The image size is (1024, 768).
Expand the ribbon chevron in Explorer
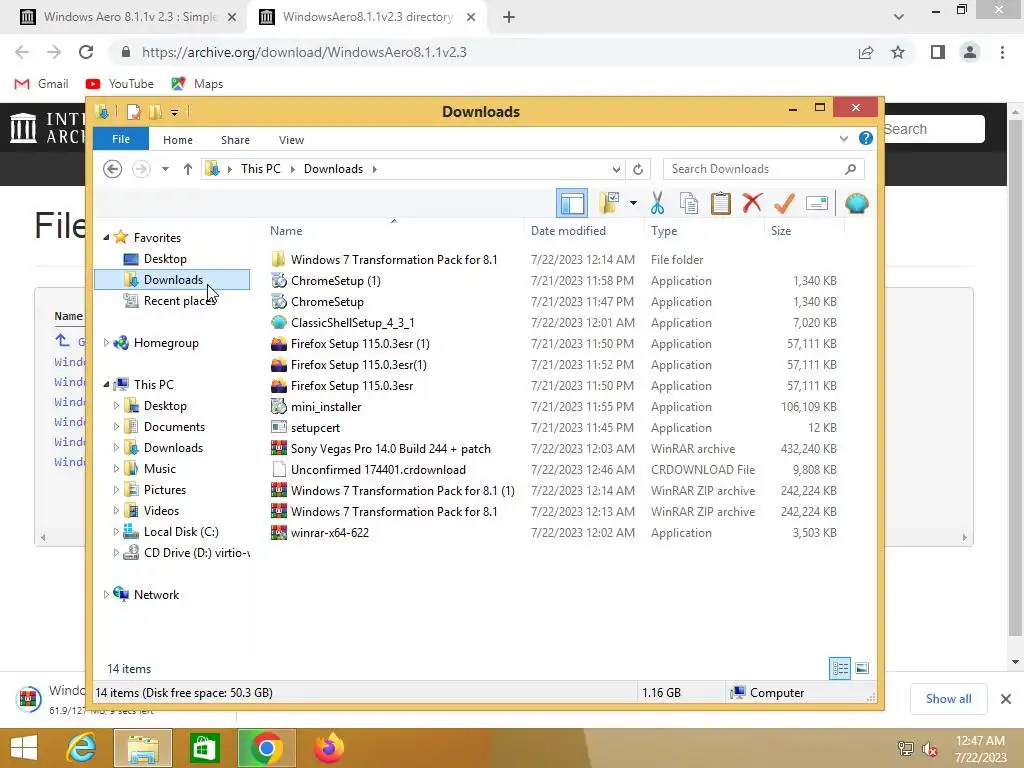[844, 138]
